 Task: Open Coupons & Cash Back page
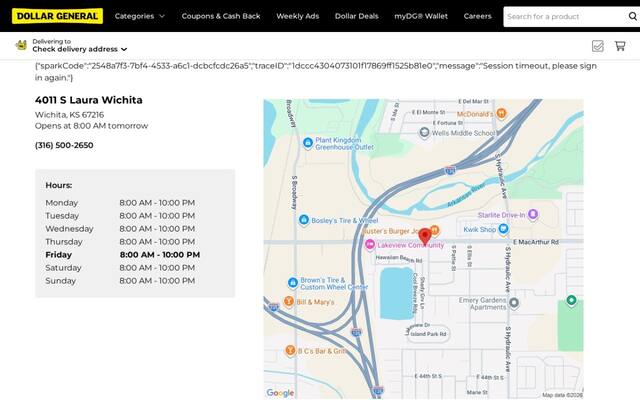coord(221,16)
